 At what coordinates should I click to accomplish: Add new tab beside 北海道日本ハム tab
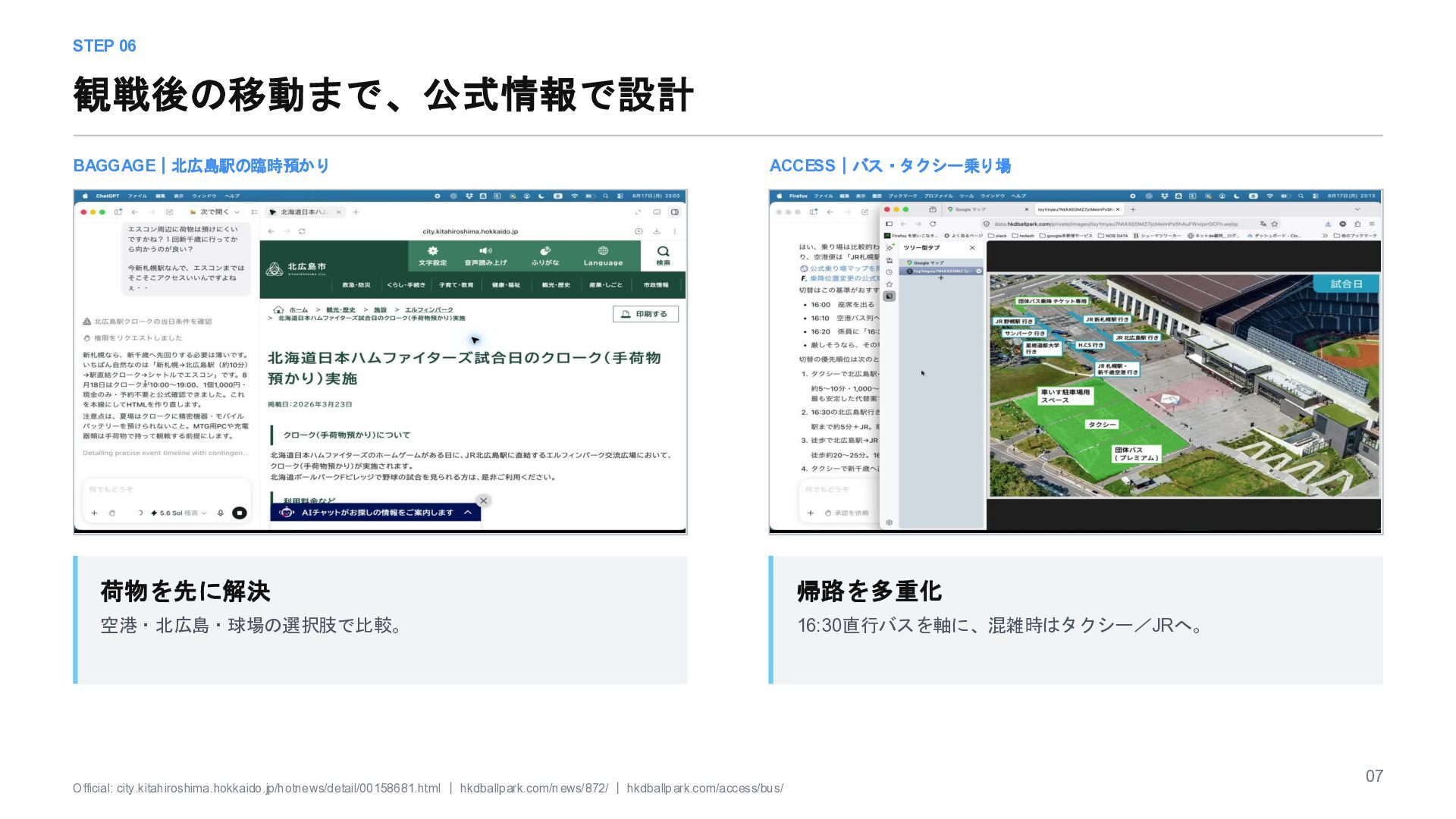(356, 212)
